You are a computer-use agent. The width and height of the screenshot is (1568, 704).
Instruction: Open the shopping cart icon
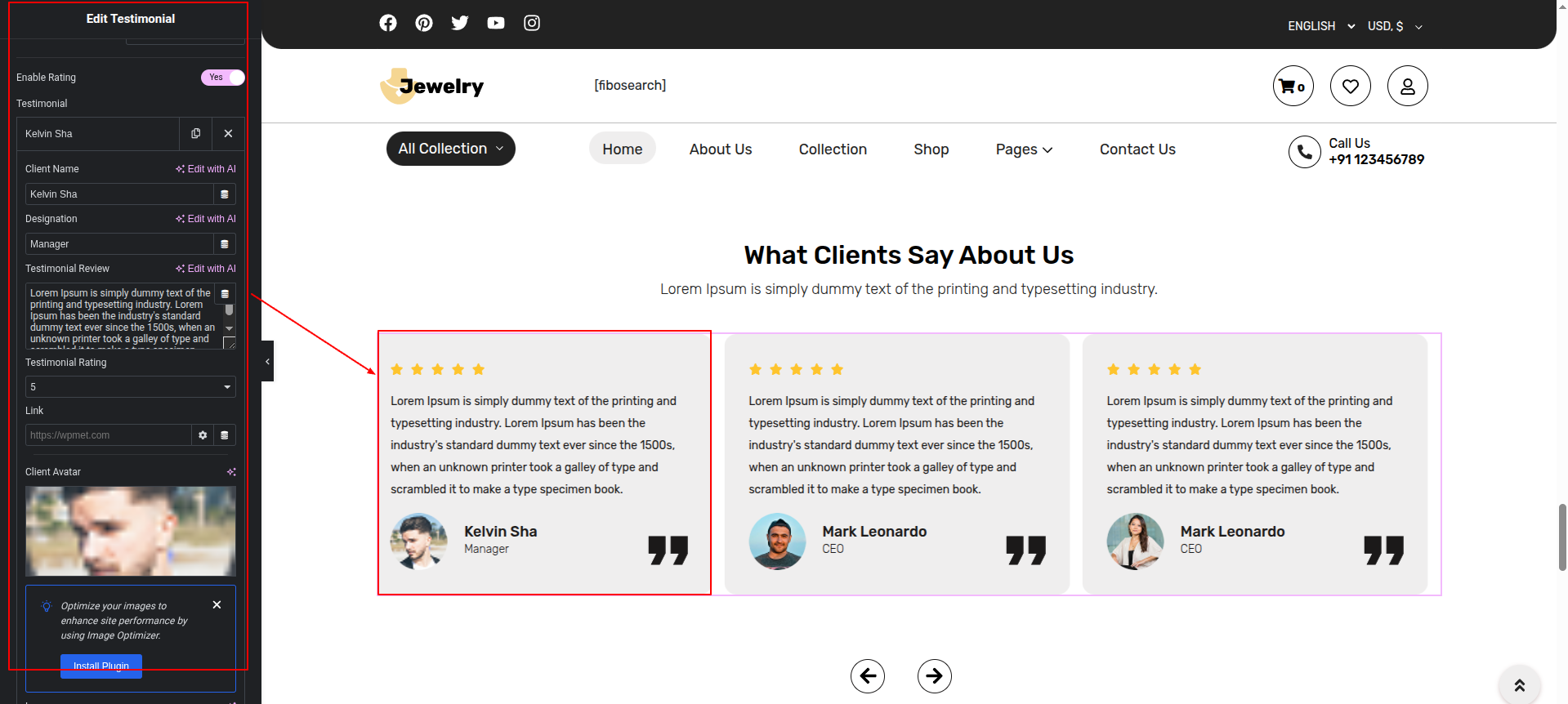[1293, 86]
